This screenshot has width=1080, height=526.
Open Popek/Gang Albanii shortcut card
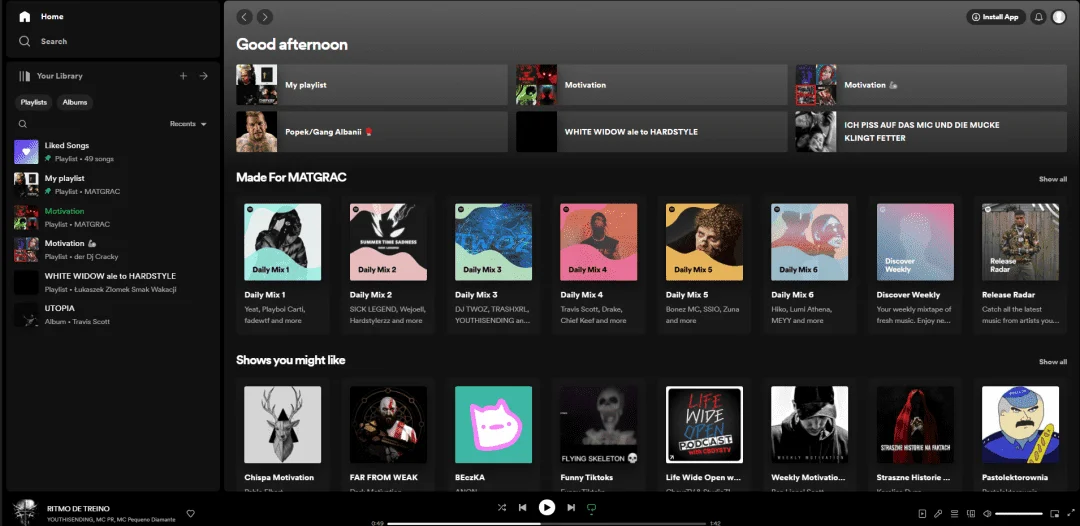tap(372, 132)
